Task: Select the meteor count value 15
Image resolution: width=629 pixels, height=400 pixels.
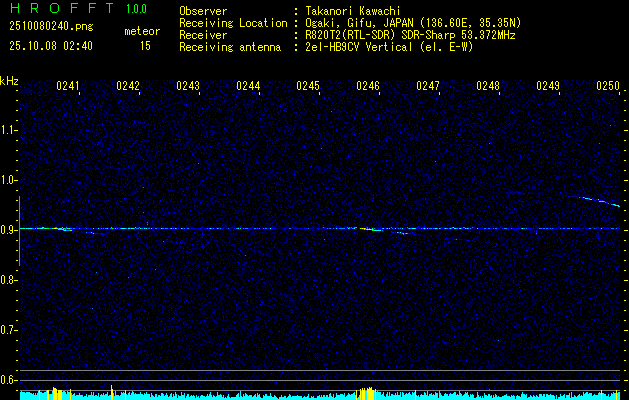Action: click(145, 46)
